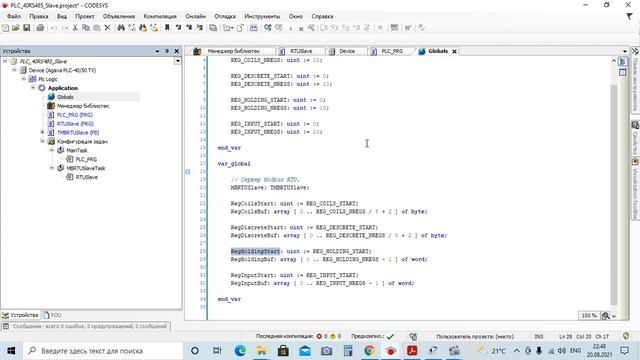Toggle bookmark using the bookmark icon
The image size is (640, 360).
tap(167, 28)
